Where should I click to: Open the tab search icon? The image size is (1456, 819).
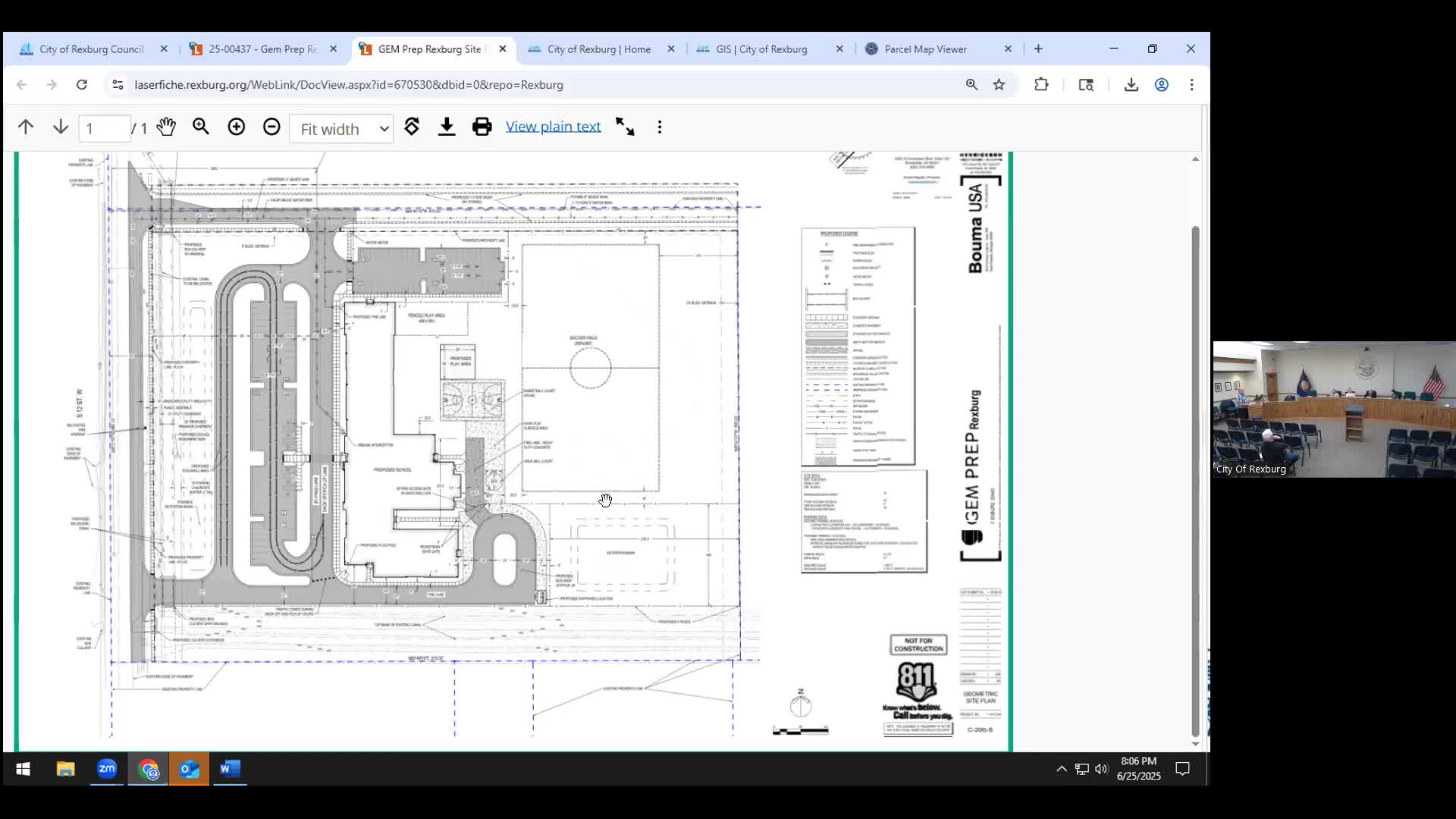pos(1086,84)
